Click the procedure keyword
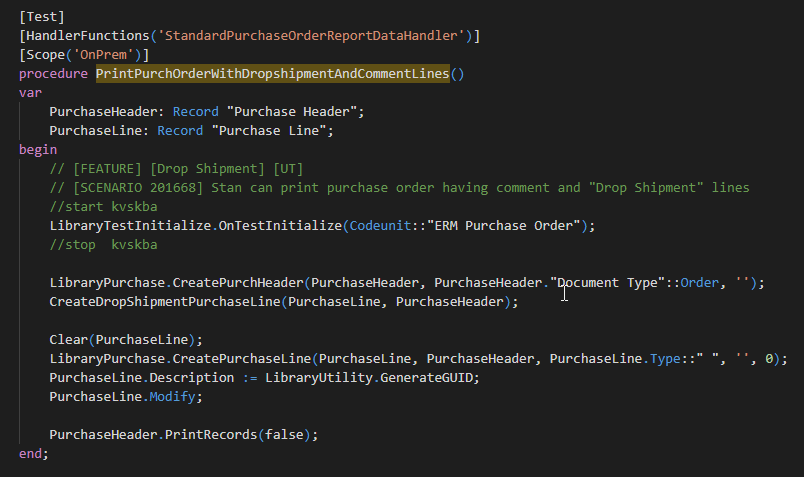The height and width of the screenshot is (477, 804). (x=53, y=74)
